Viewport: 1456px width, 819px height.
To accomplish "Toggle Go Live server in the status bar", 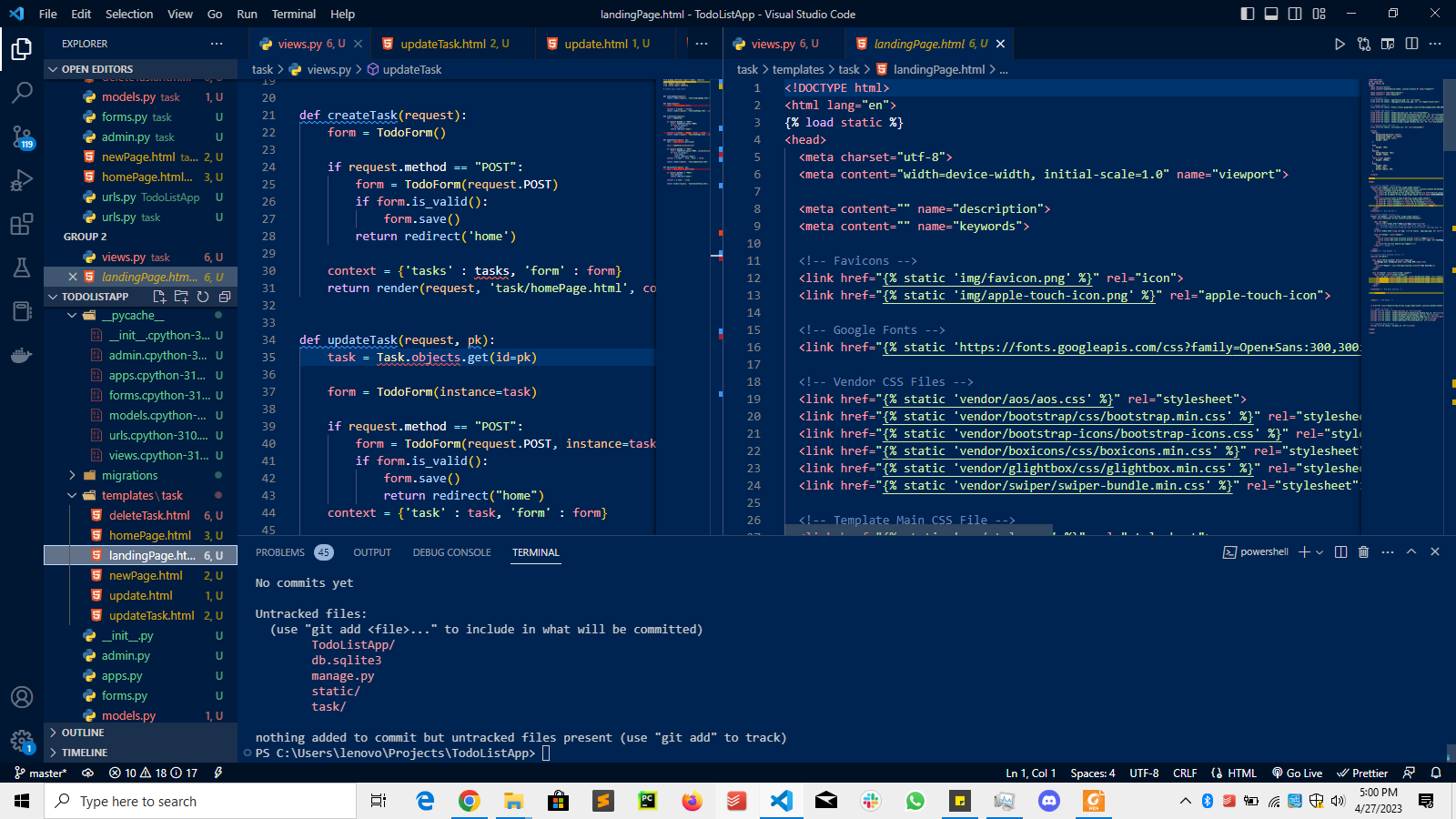I will tap(1296, 773).
